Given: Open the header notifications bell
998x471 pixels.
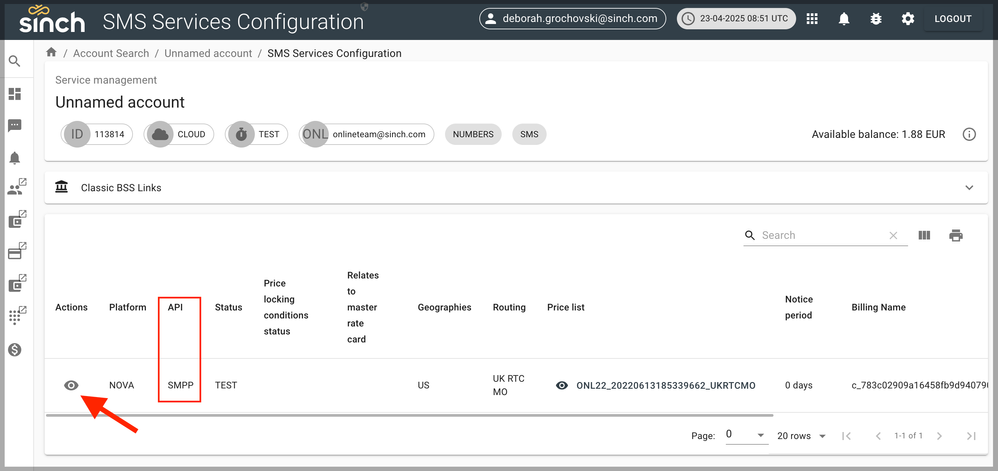Looking at the screenshot, I should tap(844, 19).
